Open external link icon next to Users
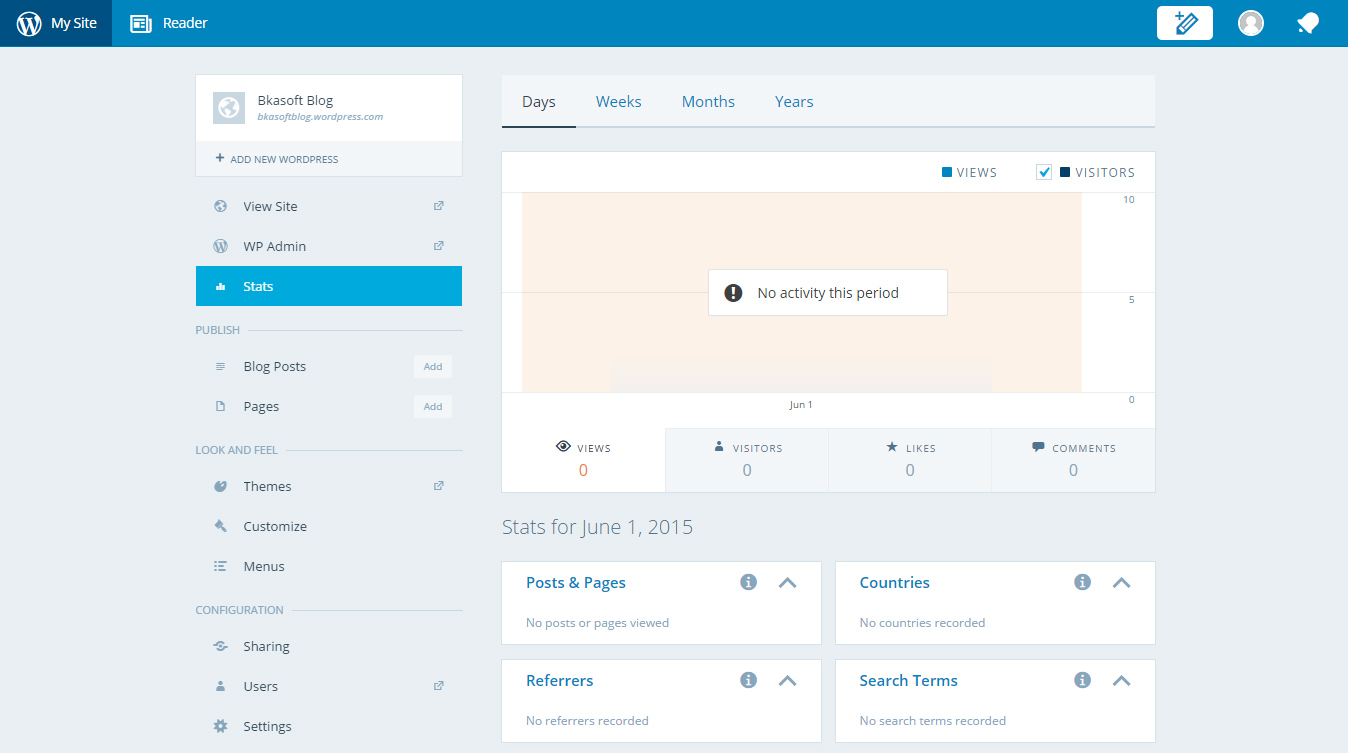Viewport: 1348px width, 753px height. tap(438, 686)
